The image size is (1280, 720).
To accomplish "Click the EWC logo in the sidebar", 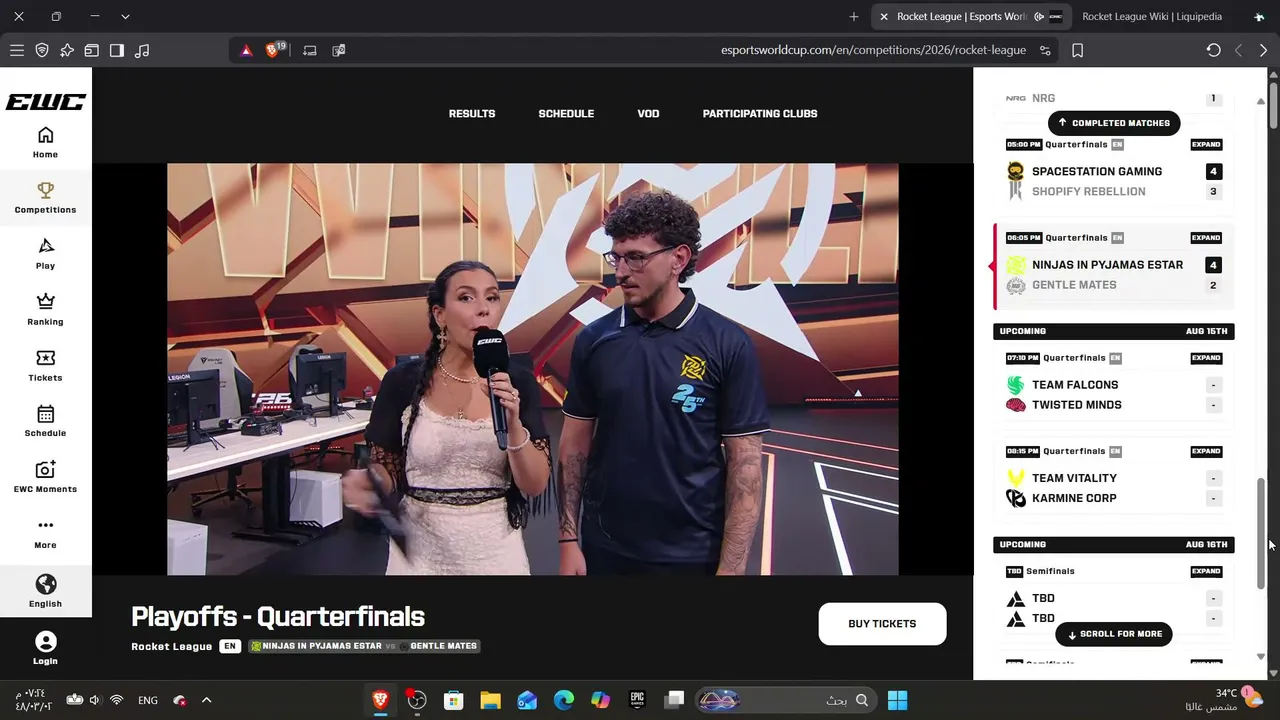I will point(46,102).
